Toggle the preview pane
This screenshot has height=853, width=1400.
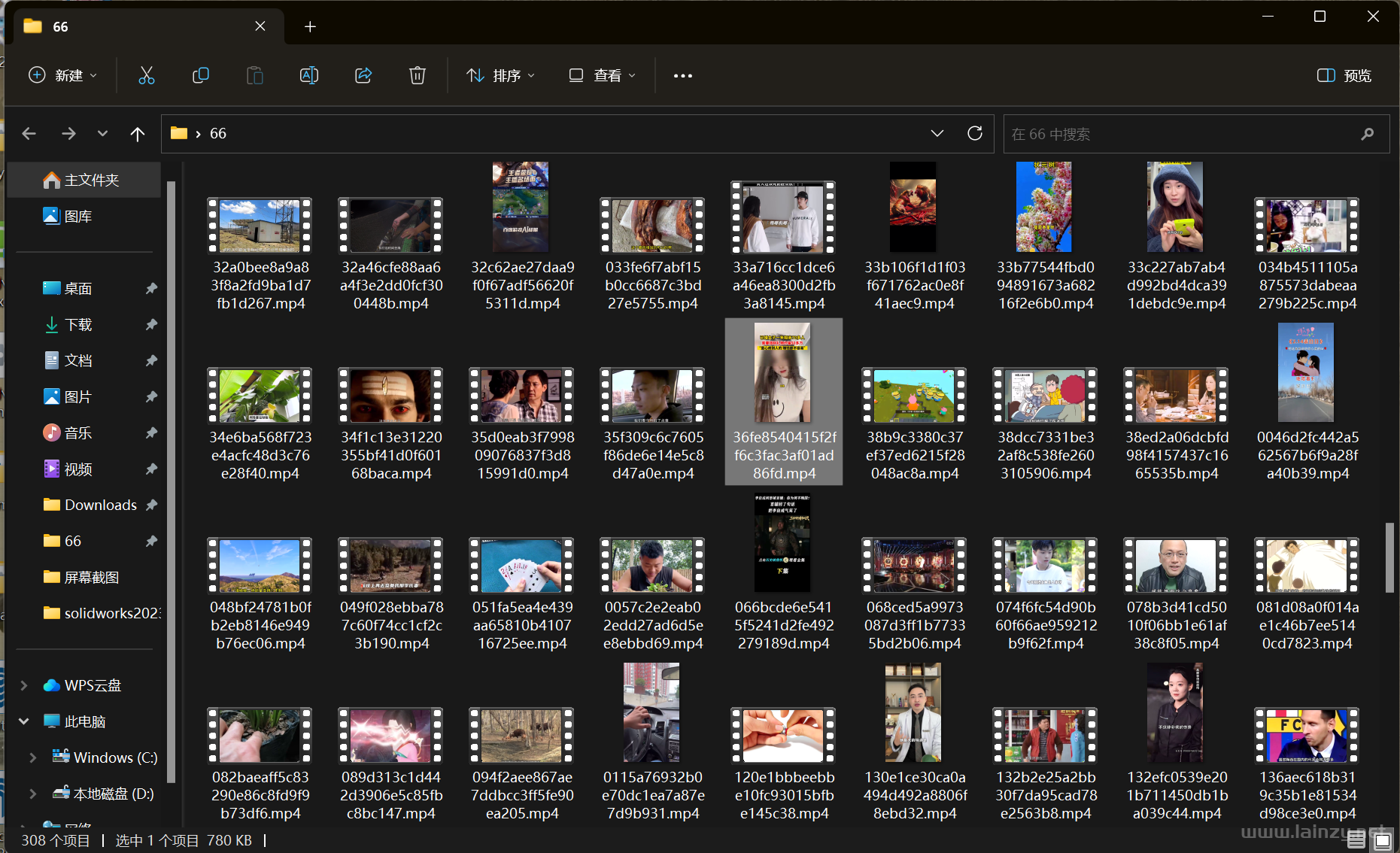pos(1344,75)
